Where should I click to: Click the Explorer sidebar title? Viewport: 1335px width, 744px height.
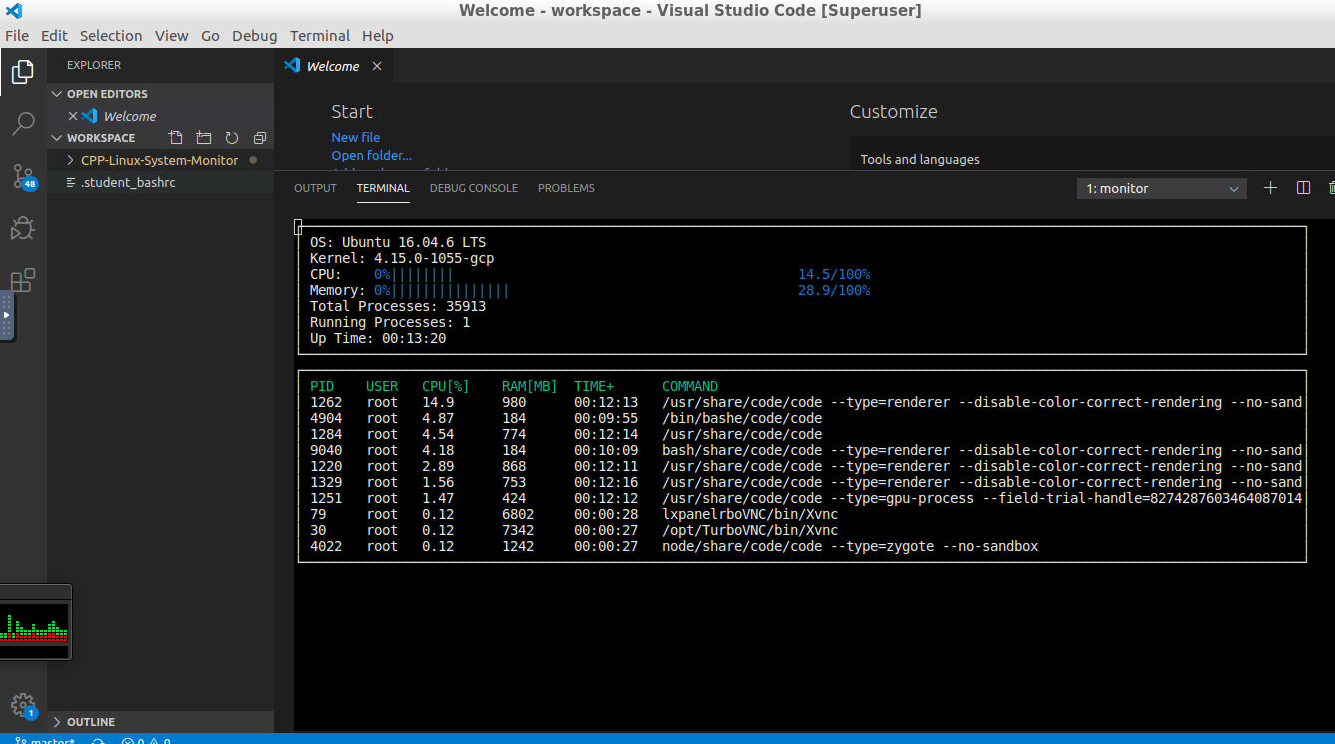[94, 65]
